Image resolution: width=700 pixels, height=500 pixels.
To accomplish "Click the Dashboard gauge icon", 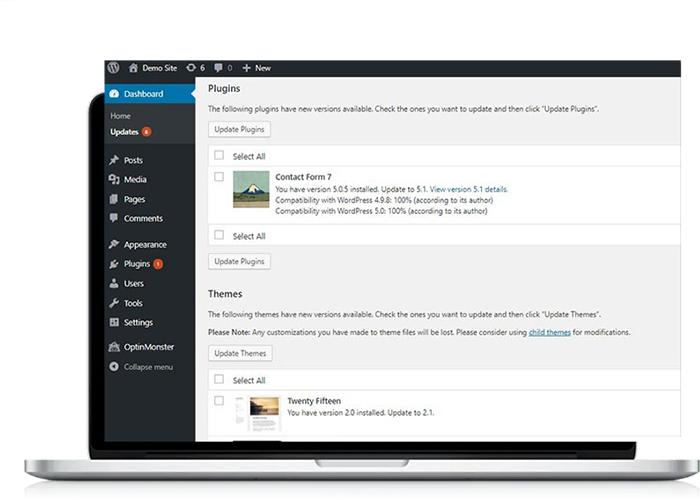I will pos(114,94).
